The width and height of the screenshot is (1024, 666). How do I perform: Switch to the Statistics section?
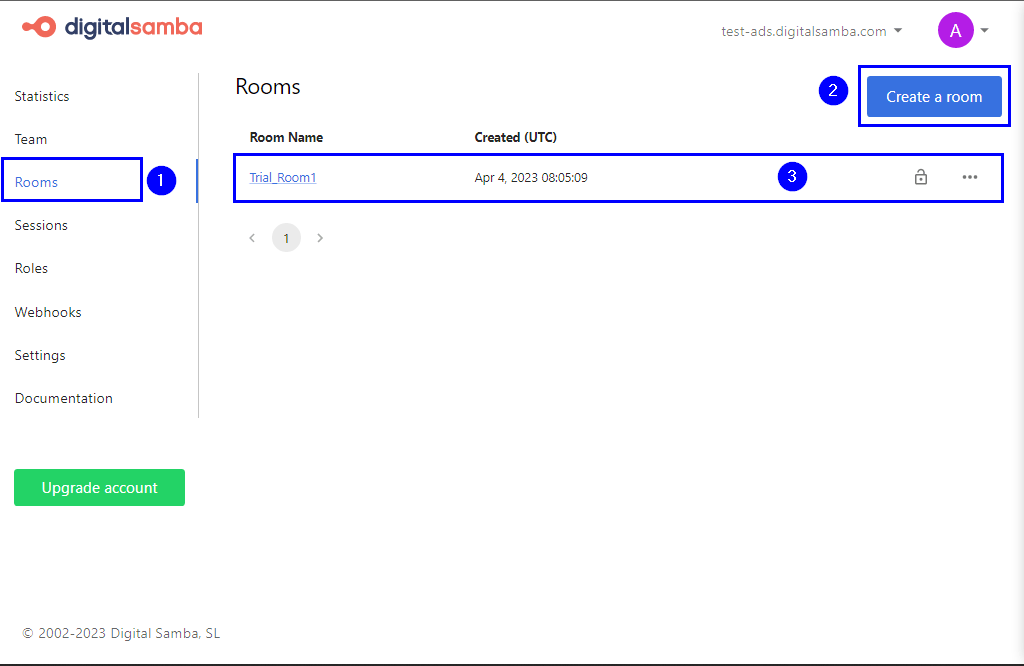(x=42, y=96)
